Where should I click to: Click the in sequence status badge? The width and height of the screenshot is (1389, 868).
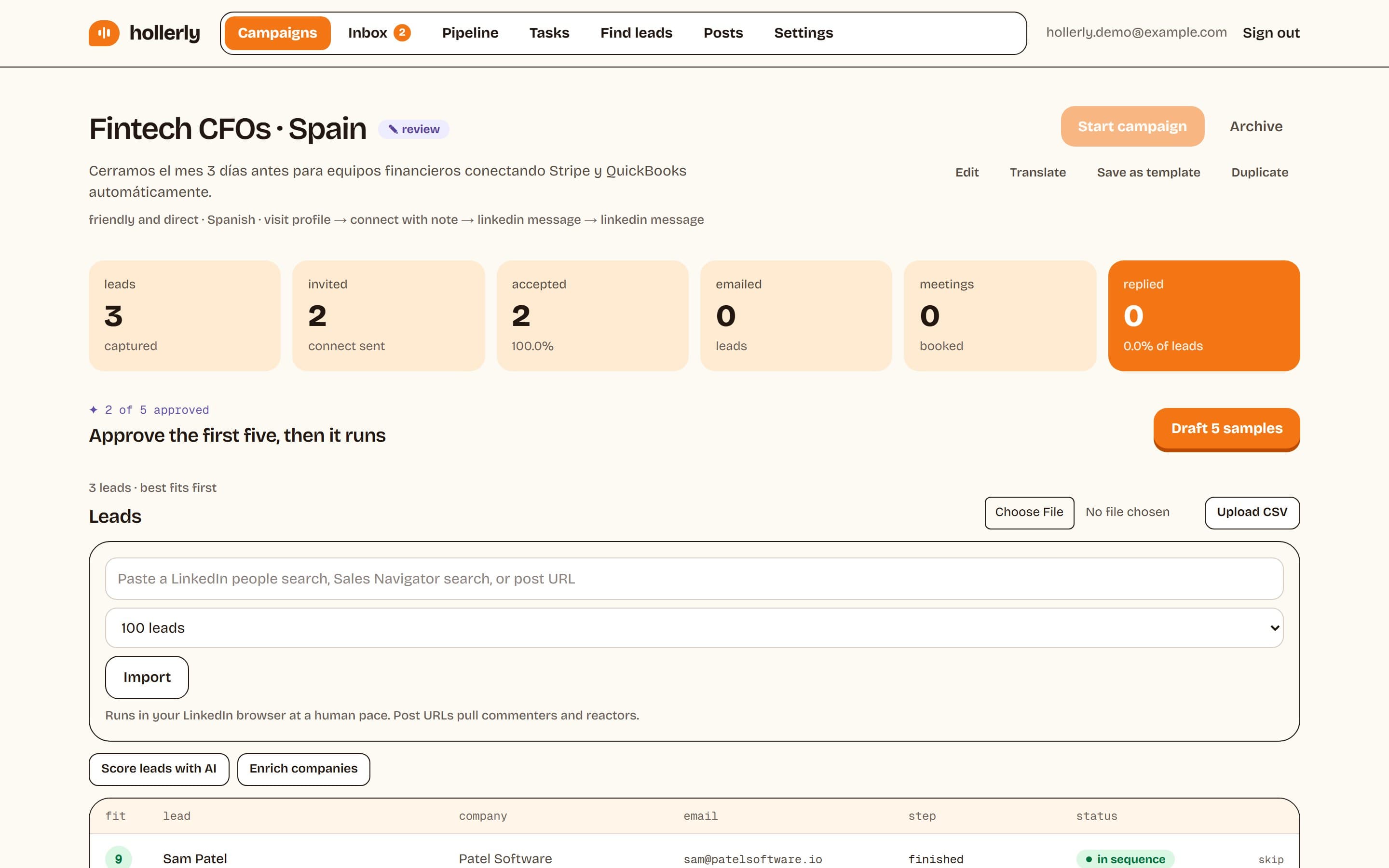pyautogui.click(x=1125, y=859)
